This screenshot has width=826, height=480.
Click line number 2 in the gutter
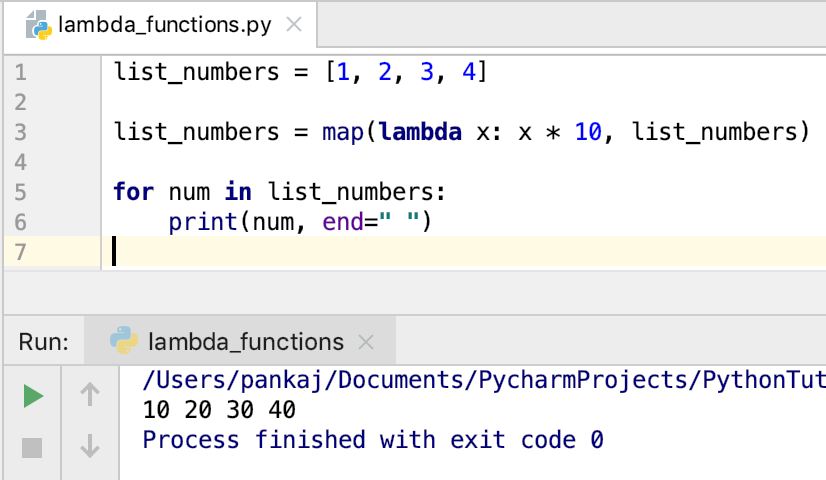[x=21, y=102]
